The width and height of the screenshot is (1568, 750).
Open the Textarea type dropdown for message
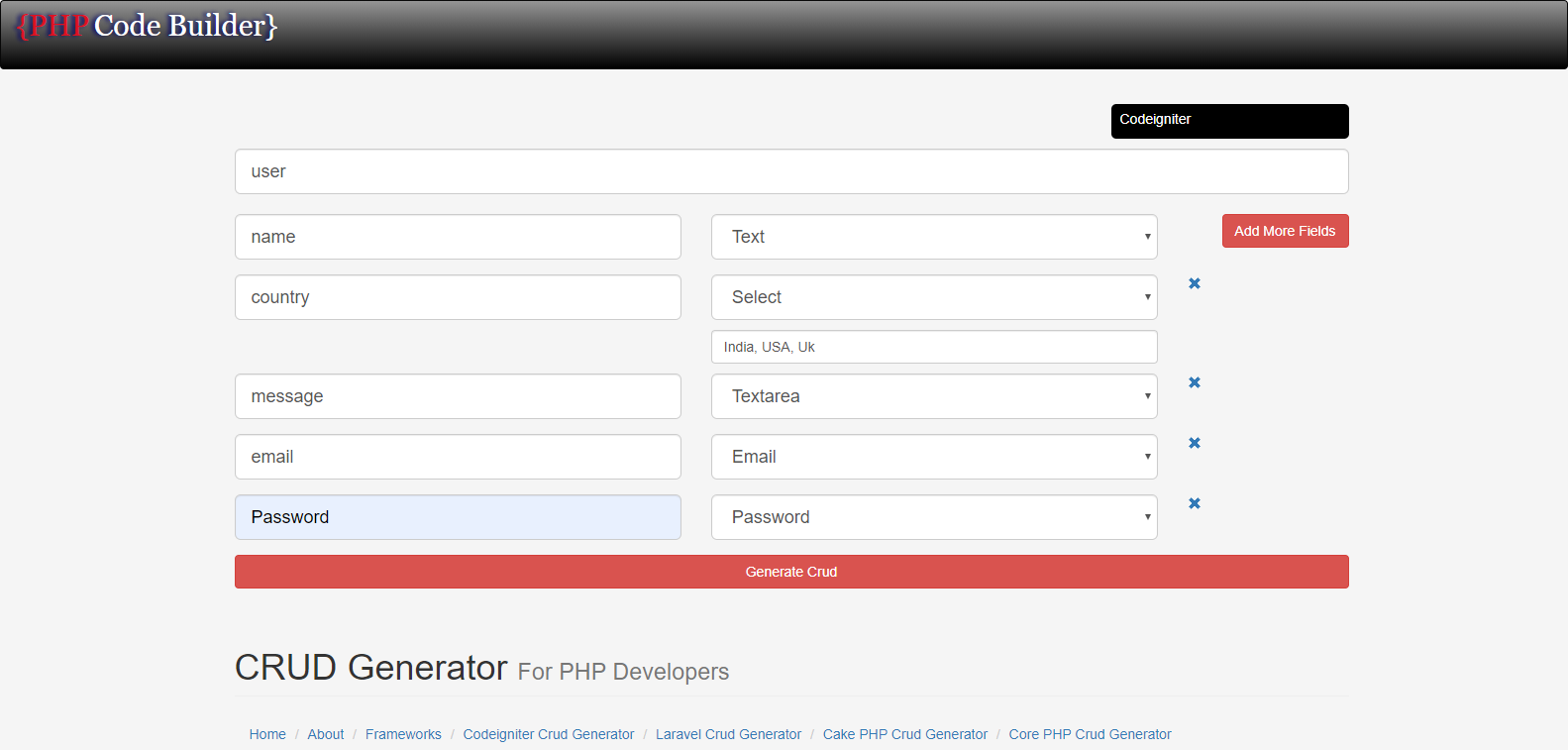point(934,396)
